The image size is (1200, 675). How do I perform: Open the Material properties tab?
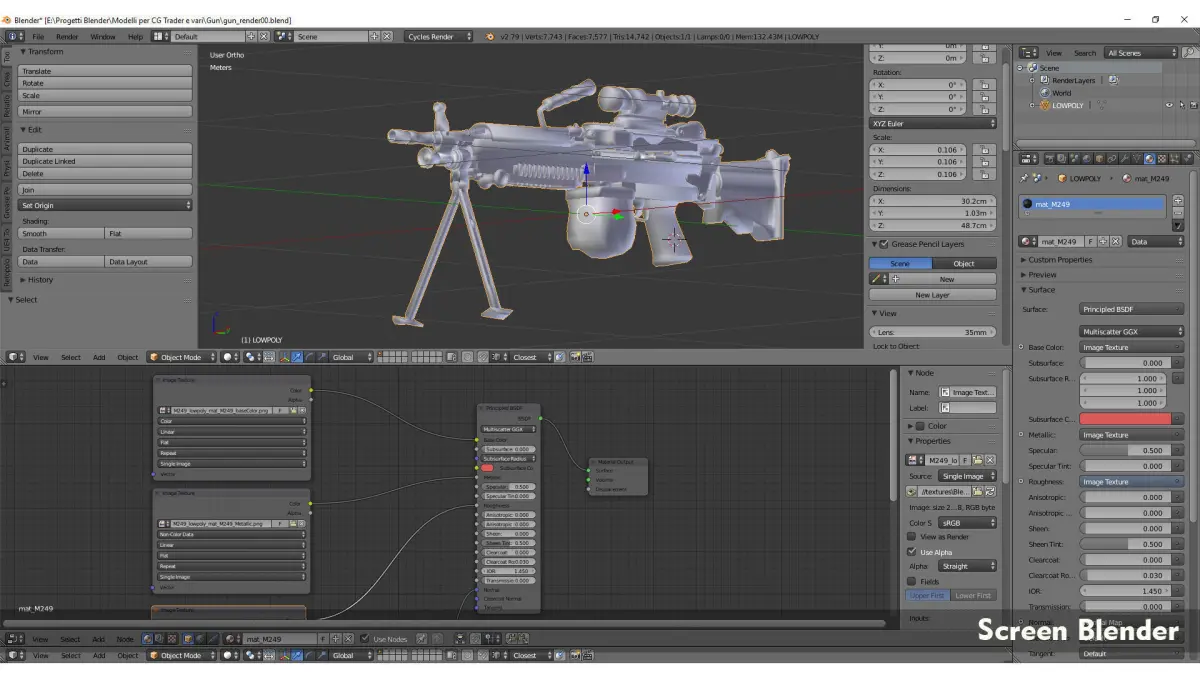(x=1149, y=158)
